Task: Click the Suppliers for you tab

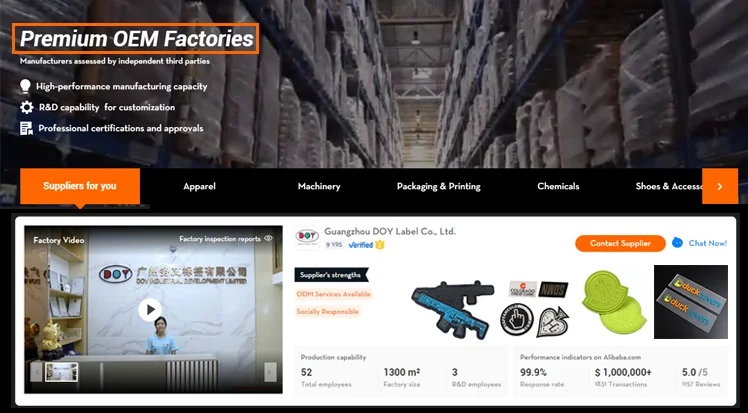Action: point(80,186)
